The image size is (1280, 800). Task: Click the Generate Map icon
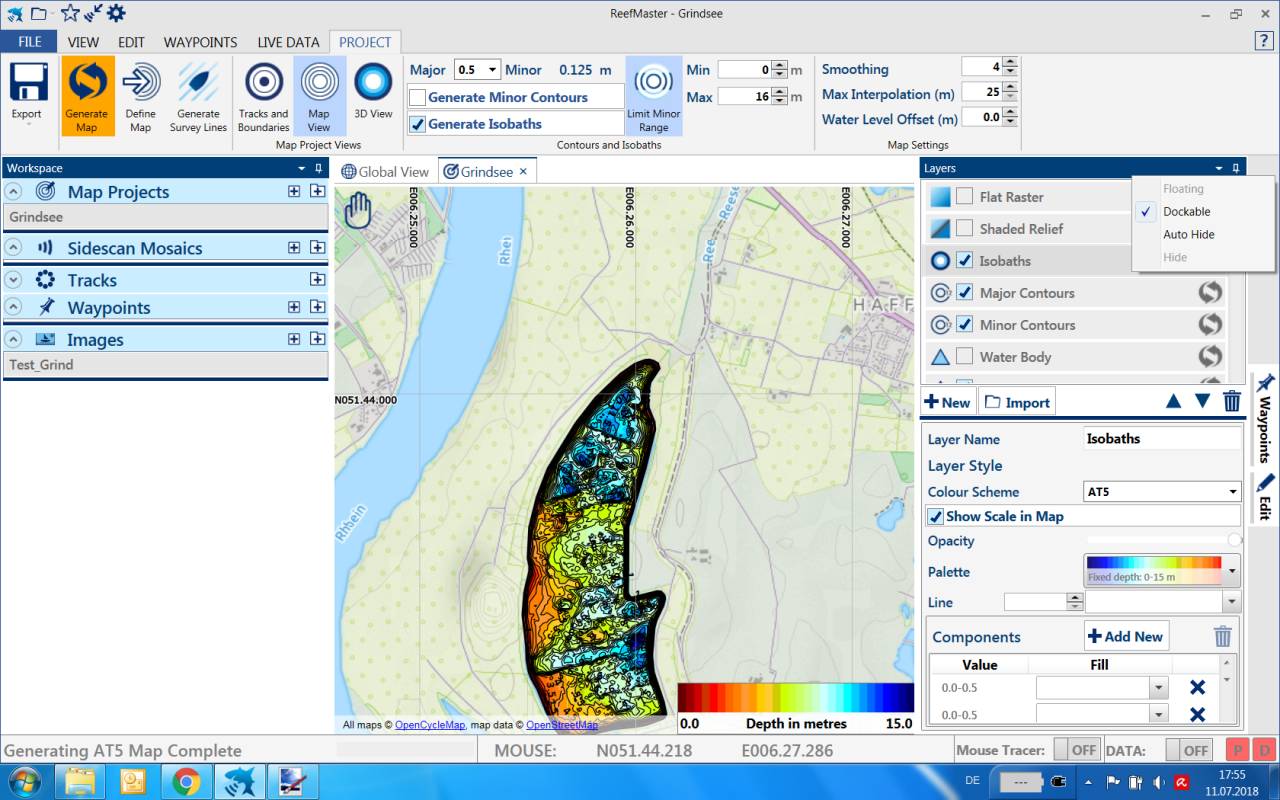click(x=87, y=83)
